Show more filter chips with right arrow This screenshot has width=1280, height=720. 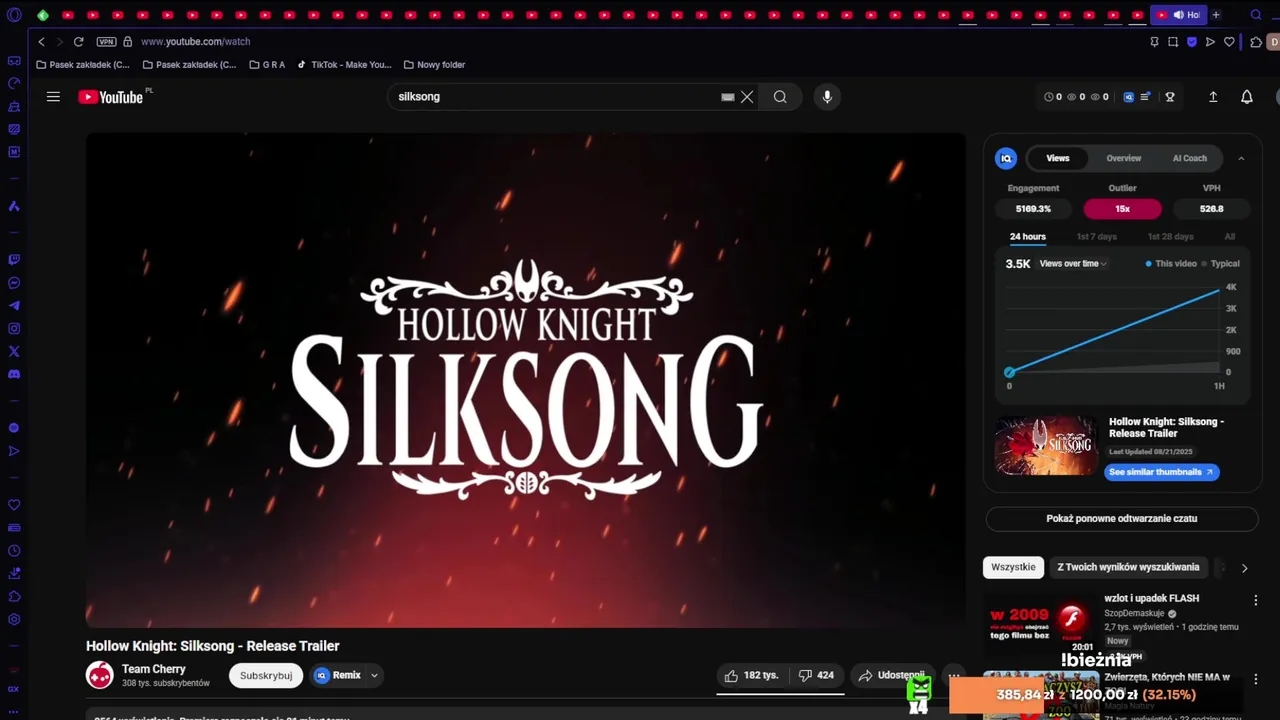[x=1244, y=568]
